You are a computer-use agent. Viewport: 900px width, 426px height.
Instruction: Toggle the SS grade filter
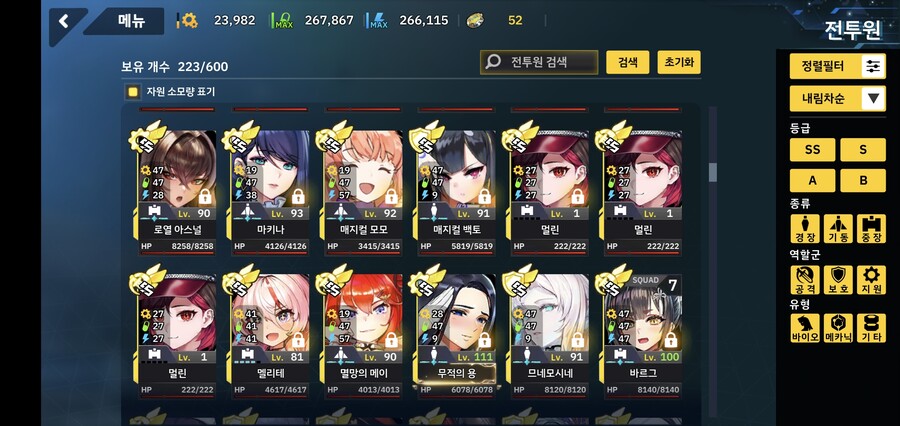coord(812,150)
